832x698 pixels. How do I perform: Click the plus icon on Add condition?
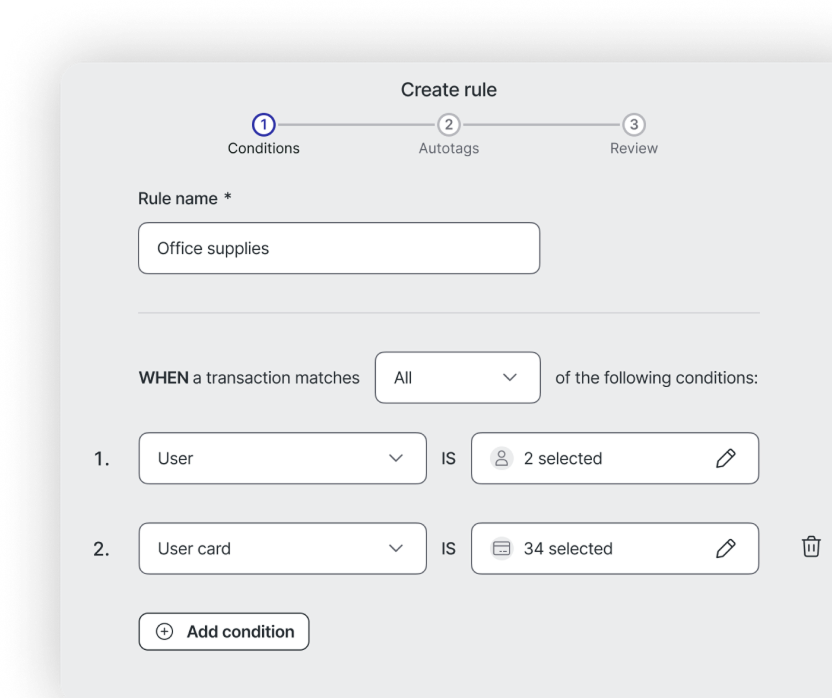coord(162,631)
